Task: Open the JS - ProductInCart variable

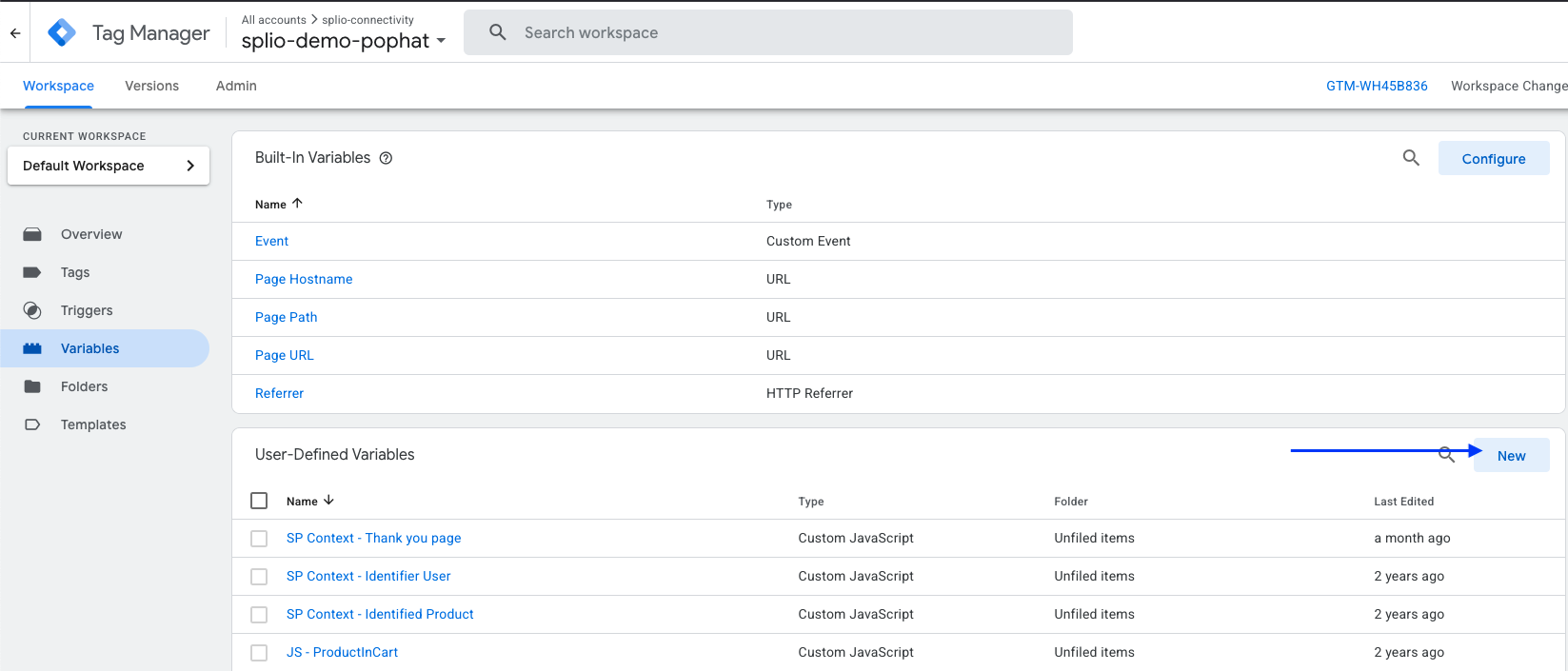Action: point(342,652)
